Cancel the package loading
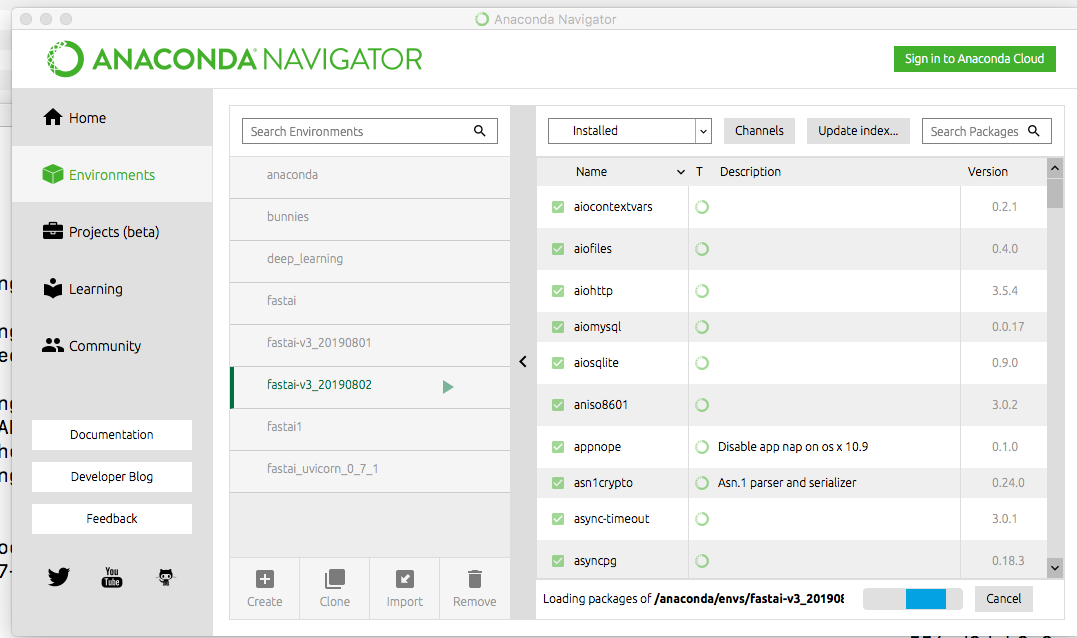This screenshot has width=1077, height=638. 1004,598
